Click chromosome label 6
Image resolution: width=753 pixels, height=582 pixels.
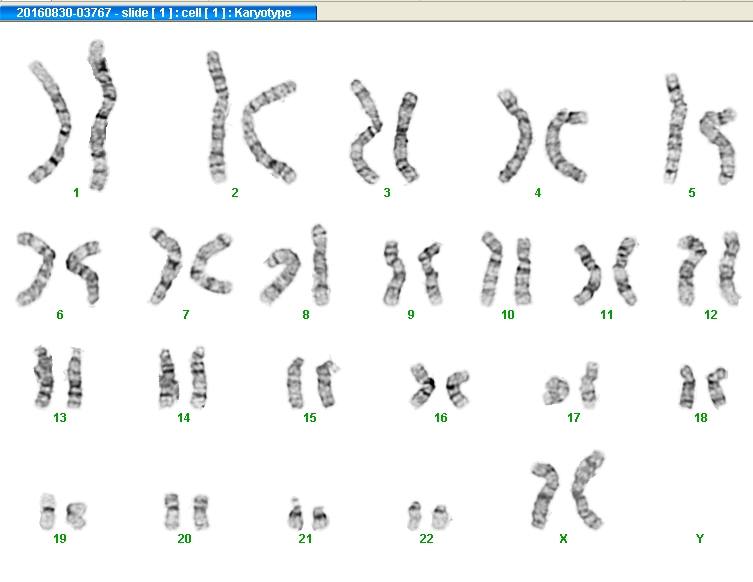pos(60,315)
